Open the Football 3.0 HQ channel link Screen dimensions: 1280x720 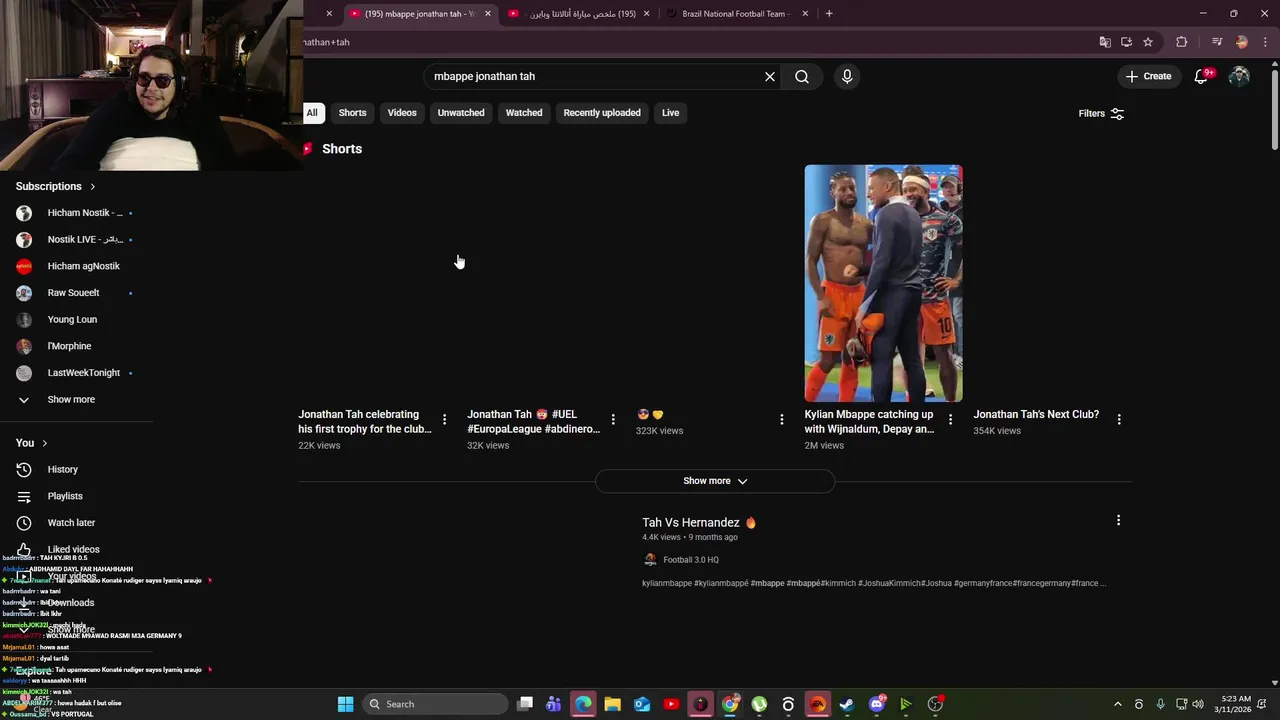click(691, 560)
